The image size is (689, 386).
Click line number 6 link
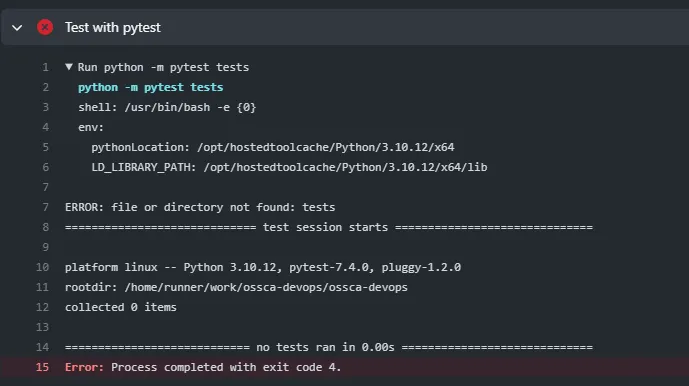tap(46, 168)
